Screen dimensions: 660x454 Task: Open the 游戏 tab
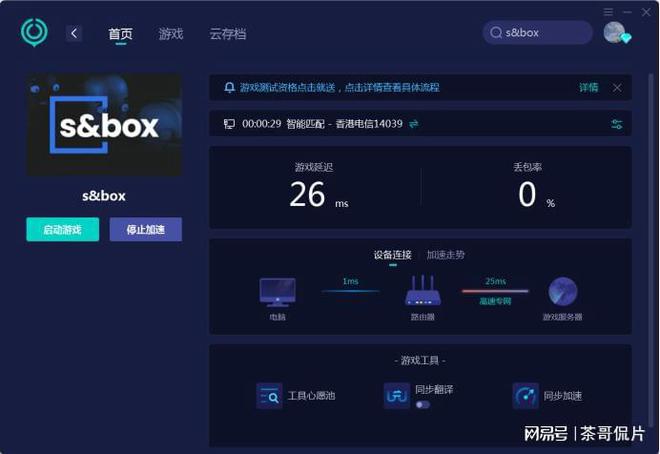point(171,34)
